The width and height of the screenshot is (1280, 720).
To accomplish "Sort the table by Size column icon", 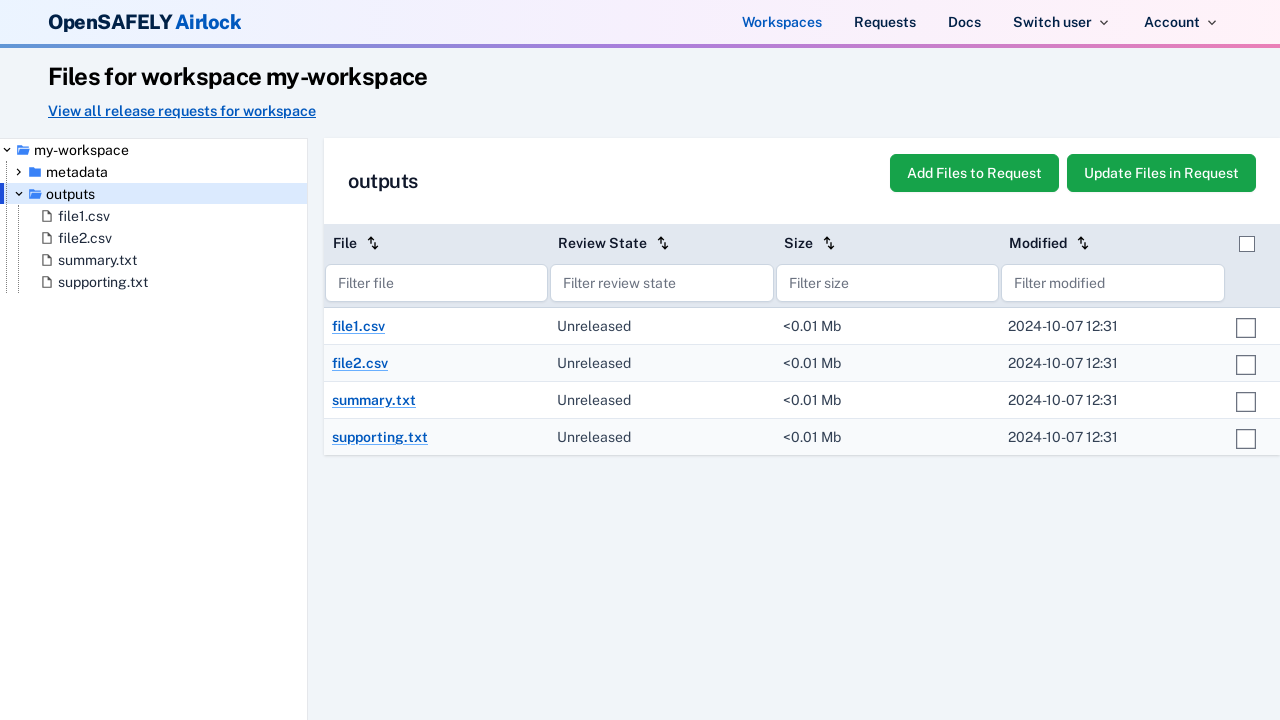I will tap(829, 243).
